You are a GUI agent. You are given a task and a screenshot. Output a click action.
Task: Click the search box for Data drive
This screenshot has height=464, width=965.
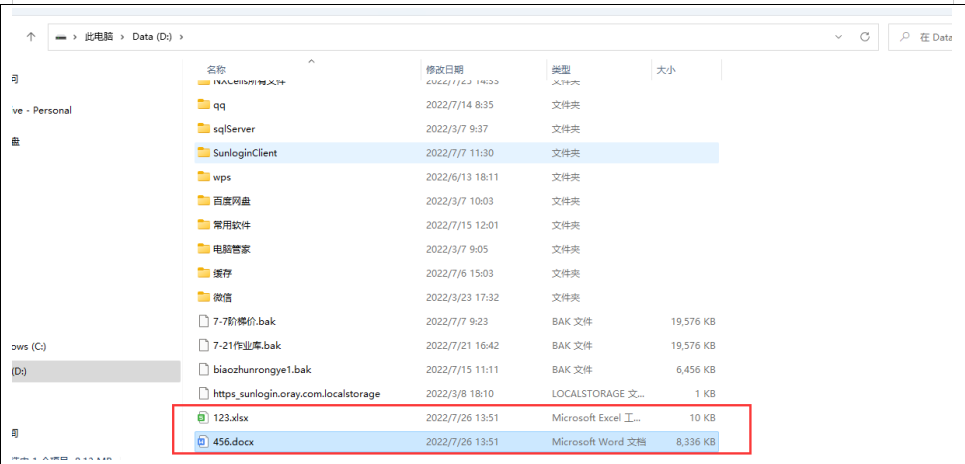(932, 37)
